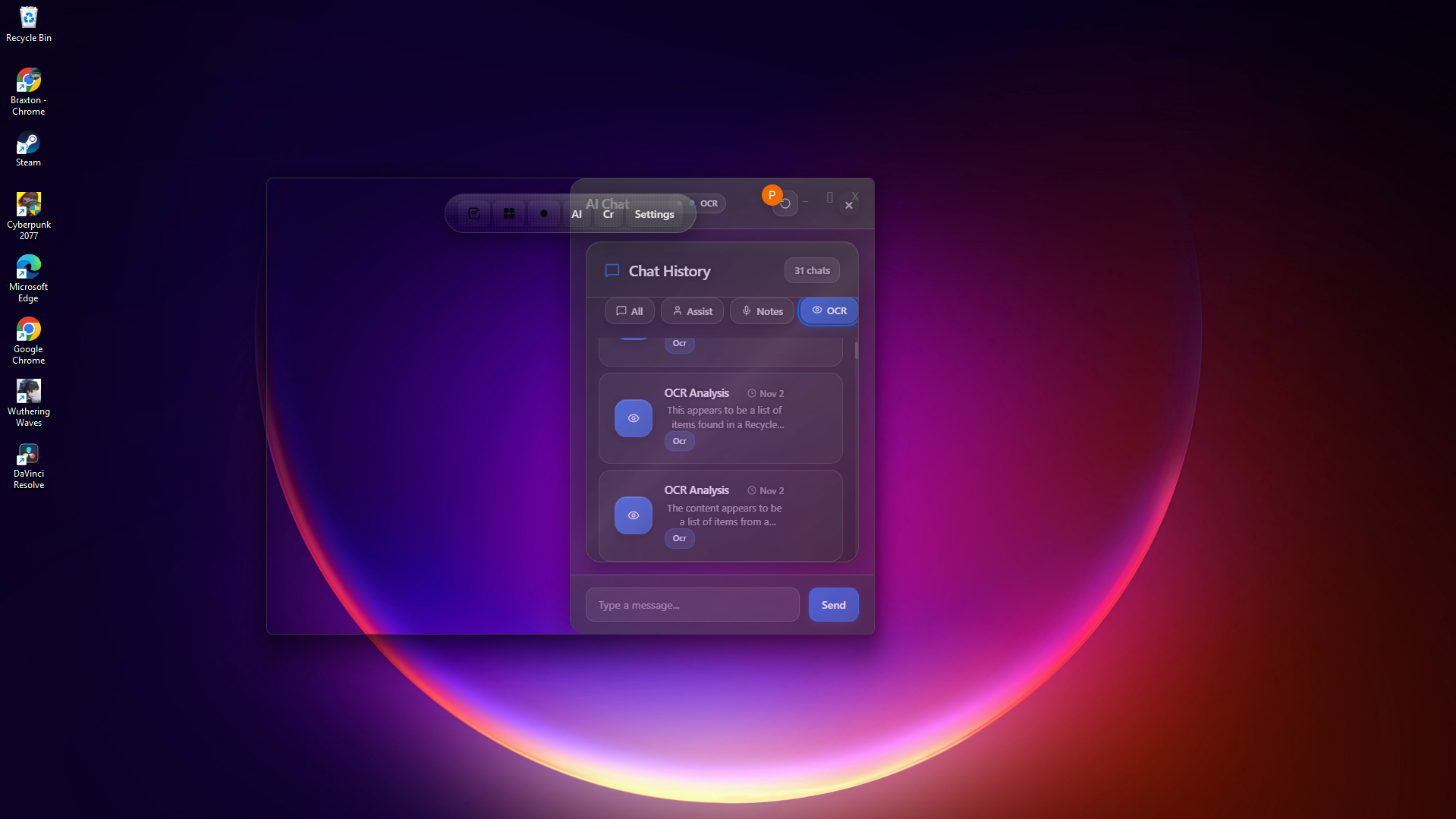Screen dimensions: 1456x819
Task: Click the notes icon in floating toolbar
Action: point(474,213)
